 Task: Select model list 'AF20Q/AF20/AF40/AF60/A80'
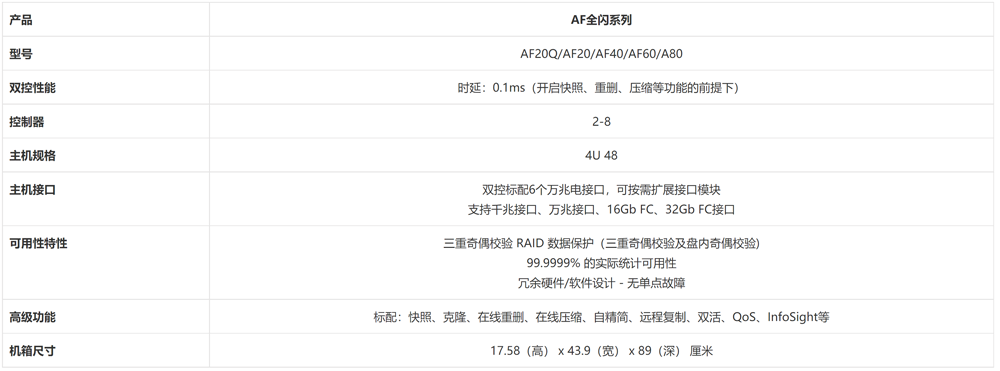(x=601, y=54)
